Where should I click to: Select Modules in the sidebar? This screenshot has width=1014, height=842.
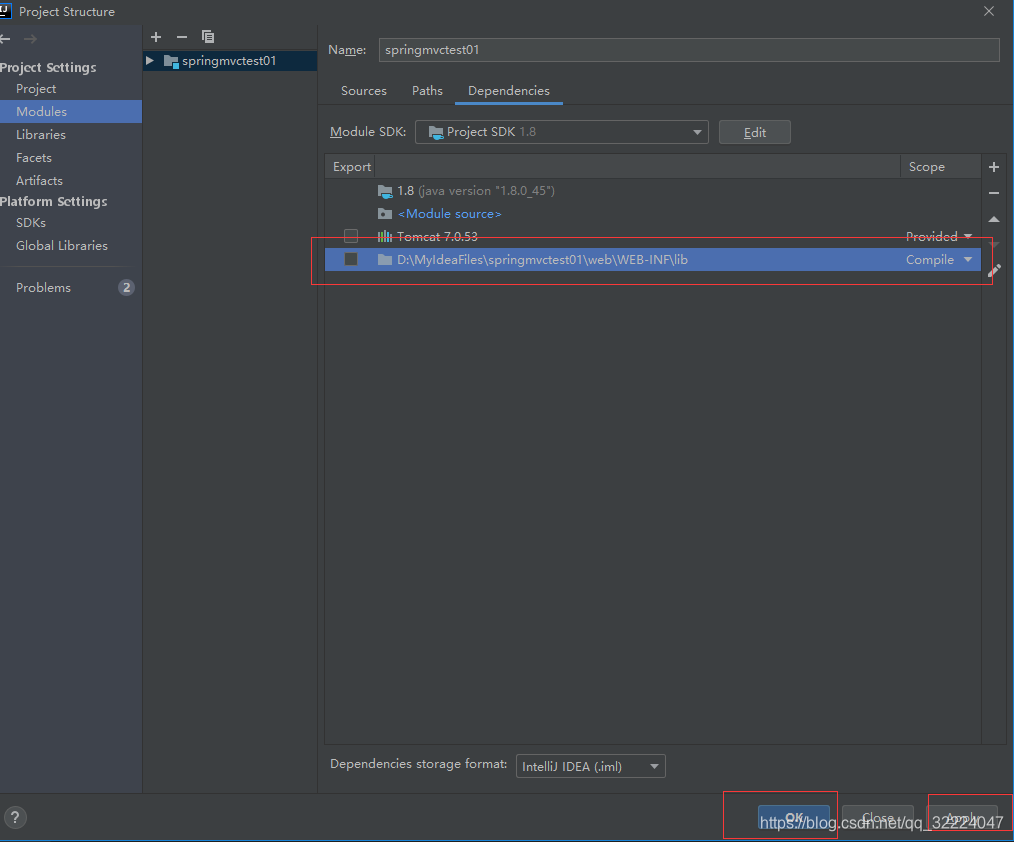[x=71, y=111]
